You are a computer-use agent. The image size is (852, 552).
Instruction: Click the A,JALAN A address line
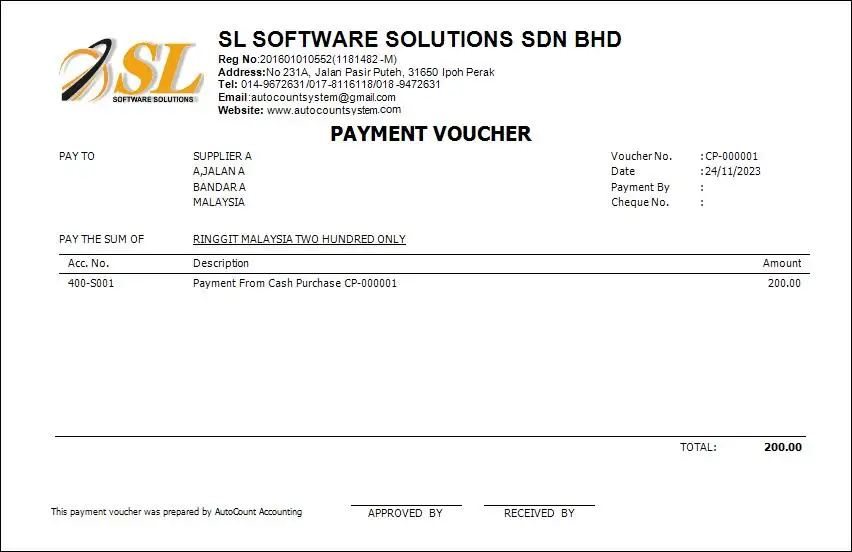(219, 171)
